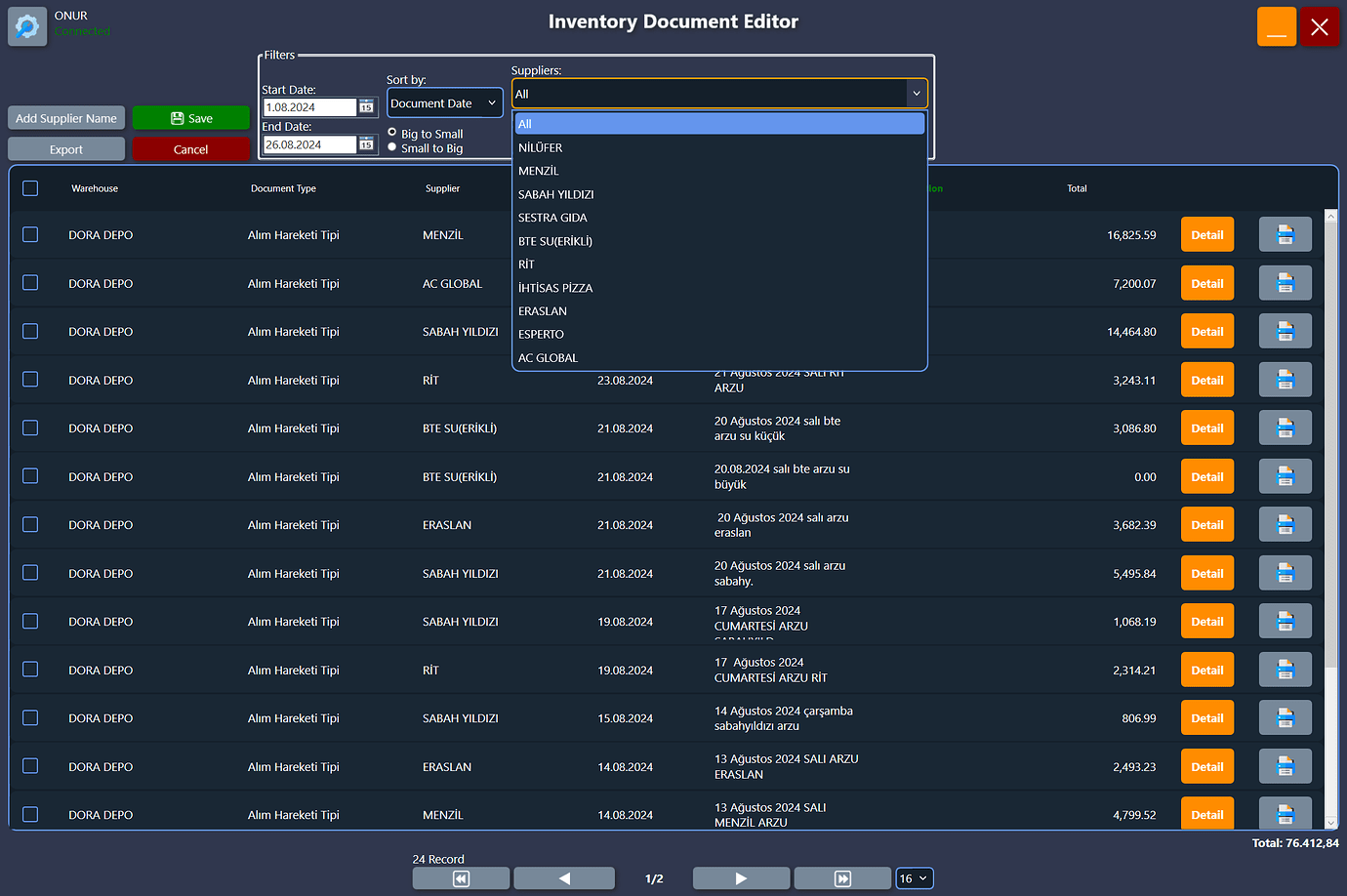Tick the checkbox for the AC GLOBAL row
Viewport: 1347px width, 896px height.
pyautogui.click(x=30, y=283)
